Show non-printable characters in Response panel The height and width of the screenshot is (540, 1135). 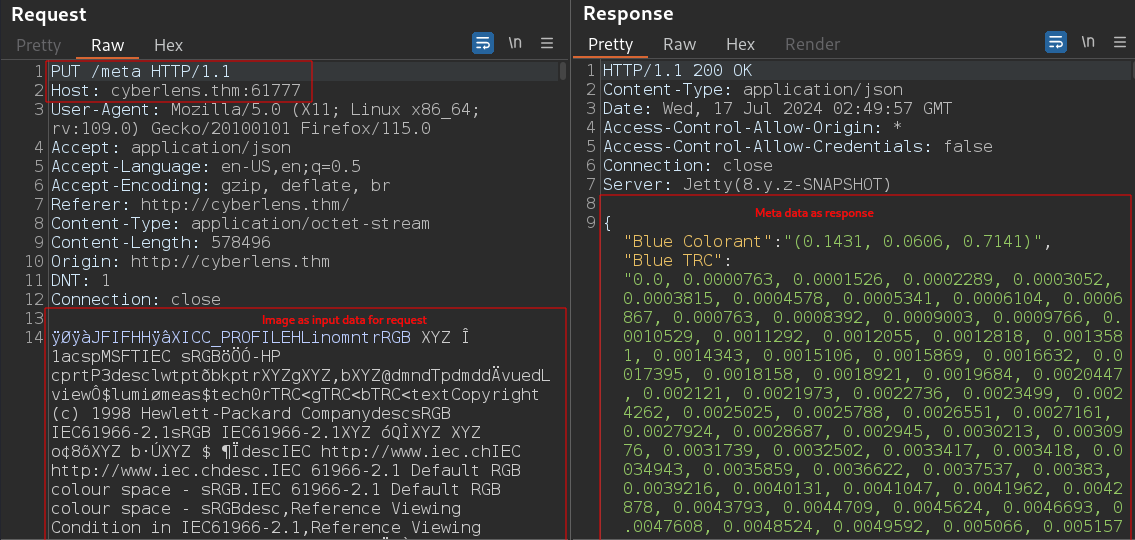1088,42
